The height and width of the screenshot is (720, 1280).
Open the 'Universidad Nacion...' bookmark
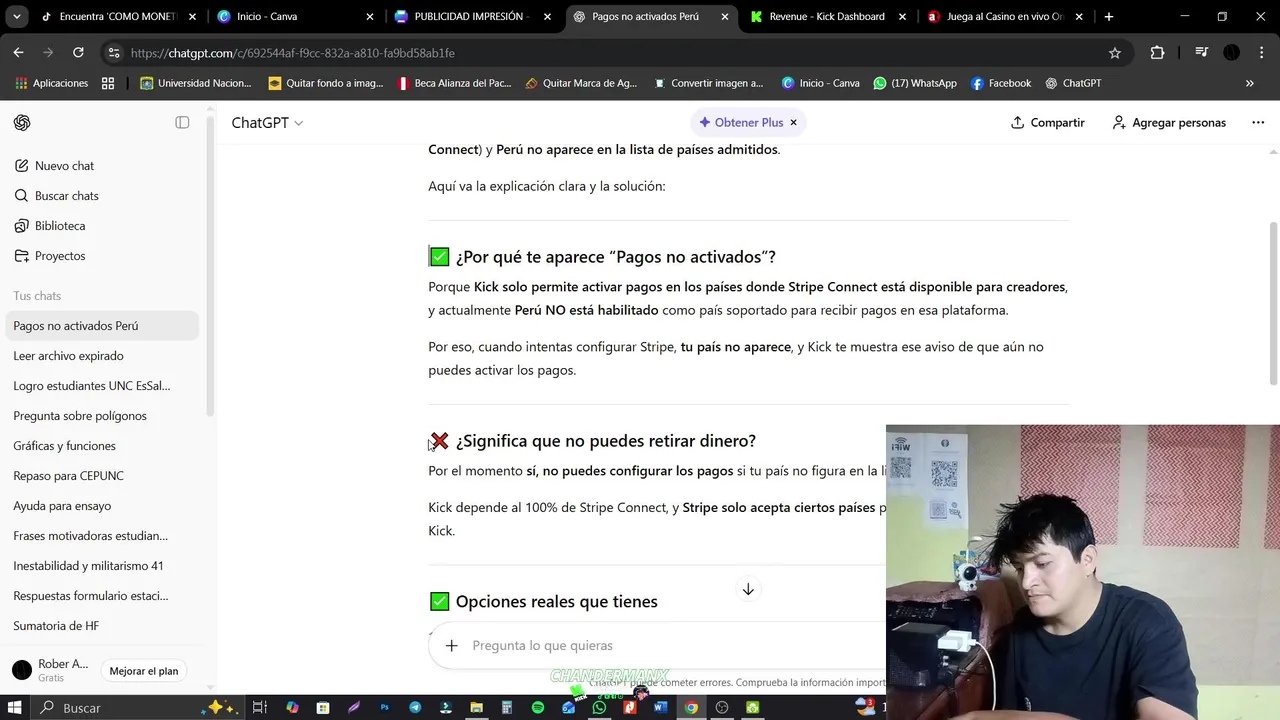tap(196, 83)
